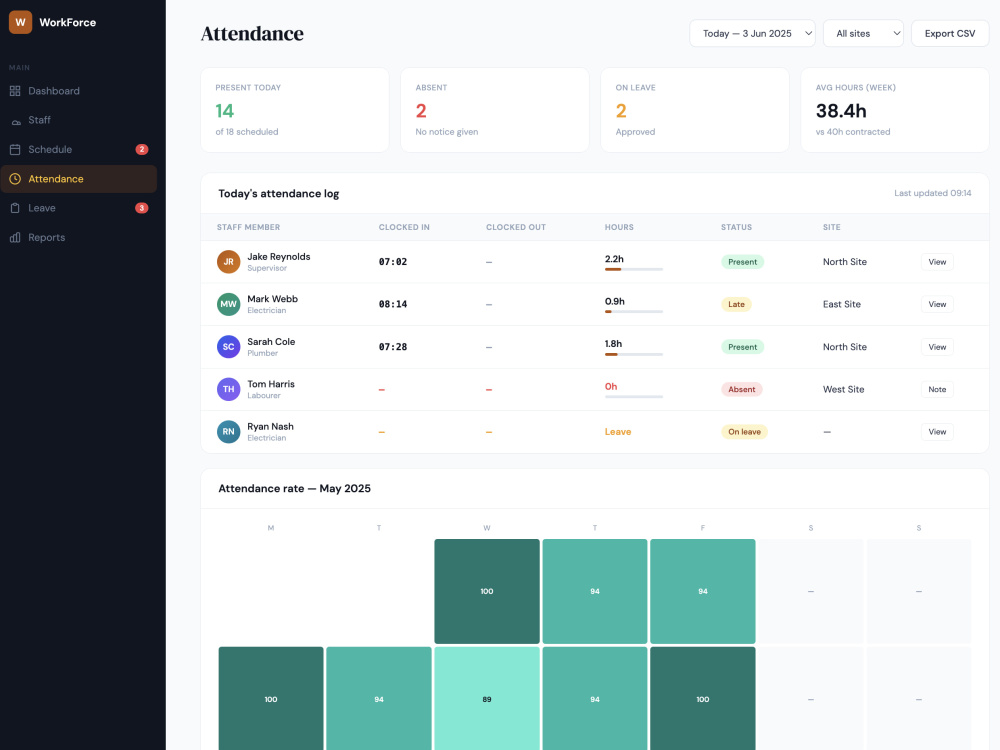Click the Leave clipboard icon
This screenshot has width=1000, height=750.
pos(15,209)
